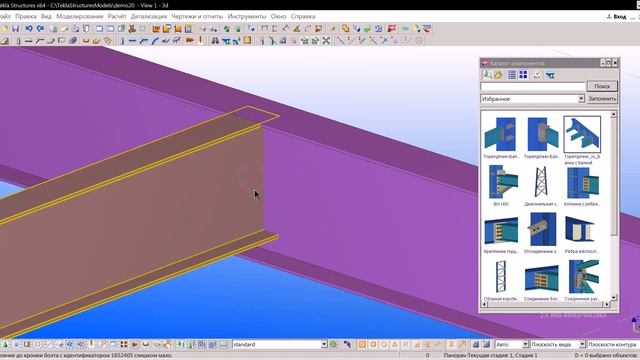
Task: Toggle the snap to intersections X switch
Action: click(405, 344)
